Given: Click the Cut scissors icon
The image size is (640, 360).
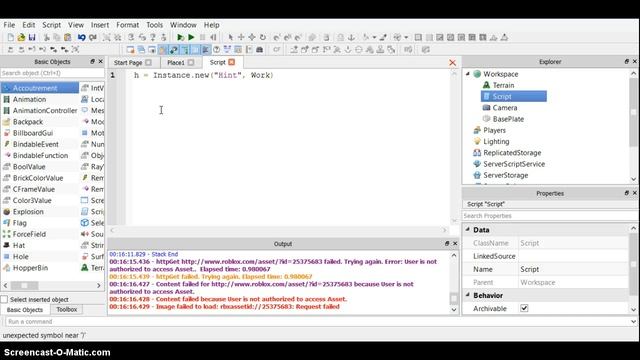Looking at the screenshot, I should 47,38.
